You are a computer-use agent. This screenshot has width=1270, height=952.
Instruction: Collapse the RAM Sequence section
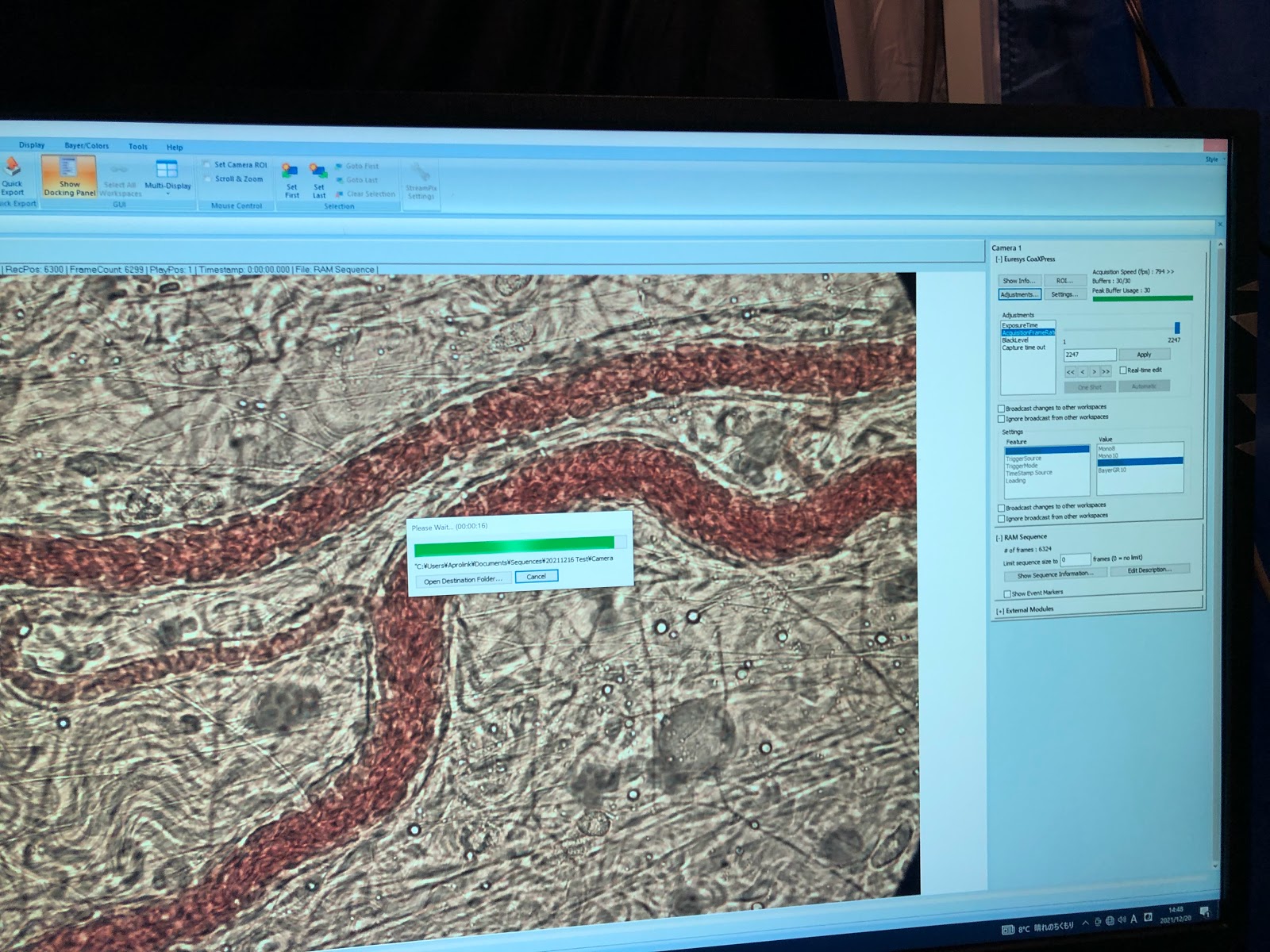(999, 538)
